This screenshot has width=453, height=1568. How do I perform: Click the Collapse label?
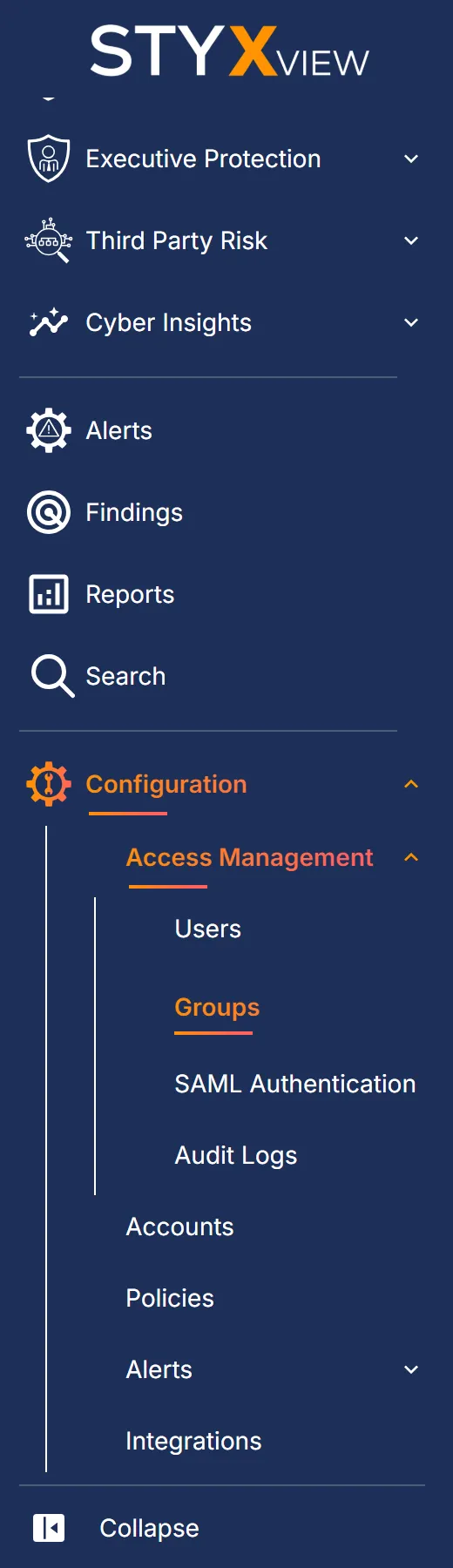point(149,1528)
